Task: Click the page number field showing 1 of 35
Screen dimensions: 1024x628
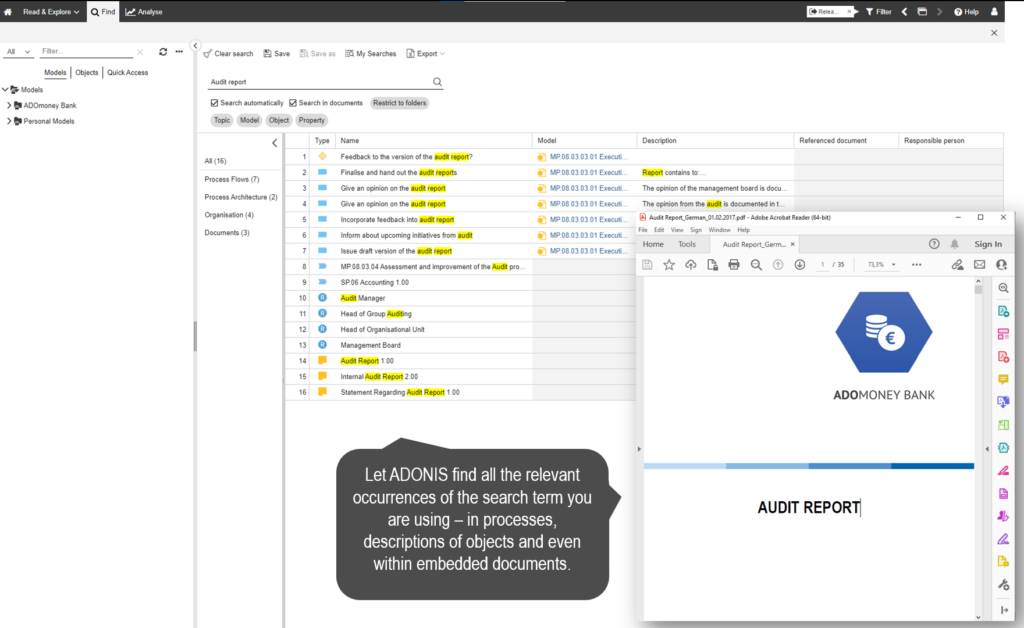Action: [822, 265]
